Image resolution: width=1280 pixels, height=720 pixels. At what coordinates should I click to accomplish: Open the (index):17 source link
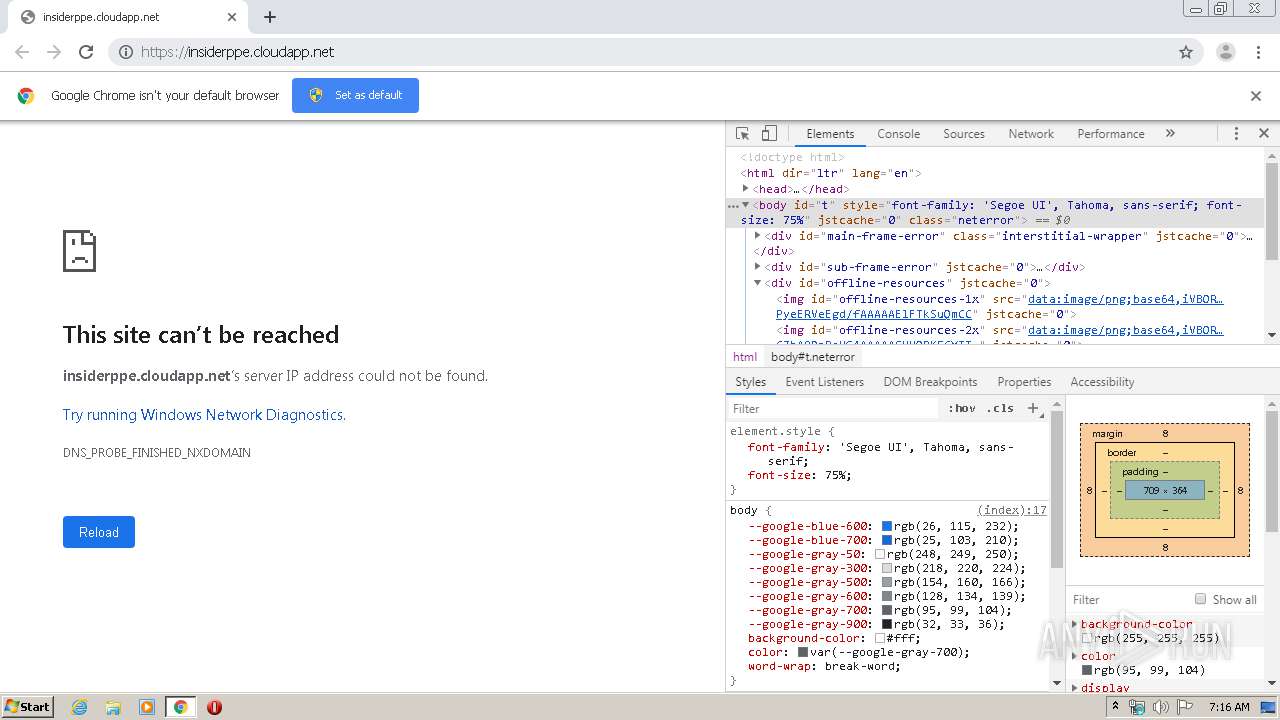[1012, 510]
